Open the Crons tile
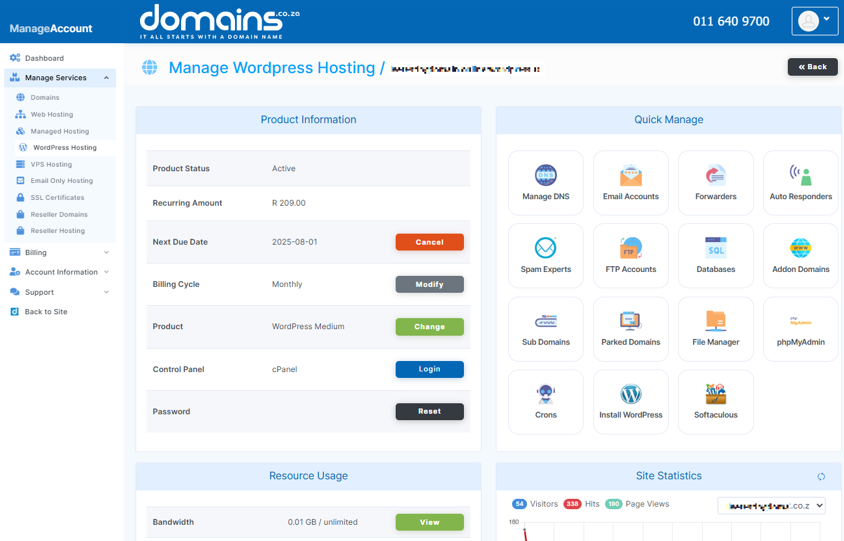 [545, 402]
